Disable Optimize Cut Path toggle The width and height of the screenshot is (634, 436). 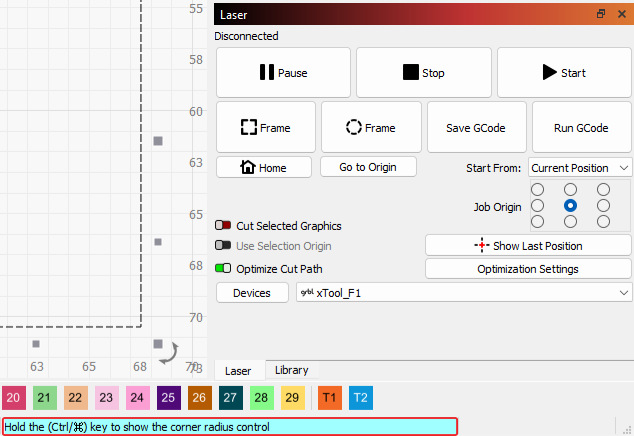coord(223,269)
